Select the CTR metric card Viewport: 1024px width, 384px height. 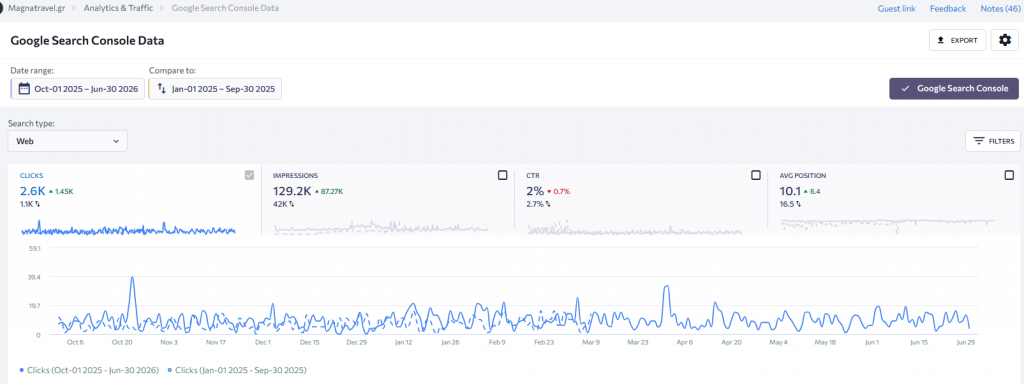coord(641,199)
